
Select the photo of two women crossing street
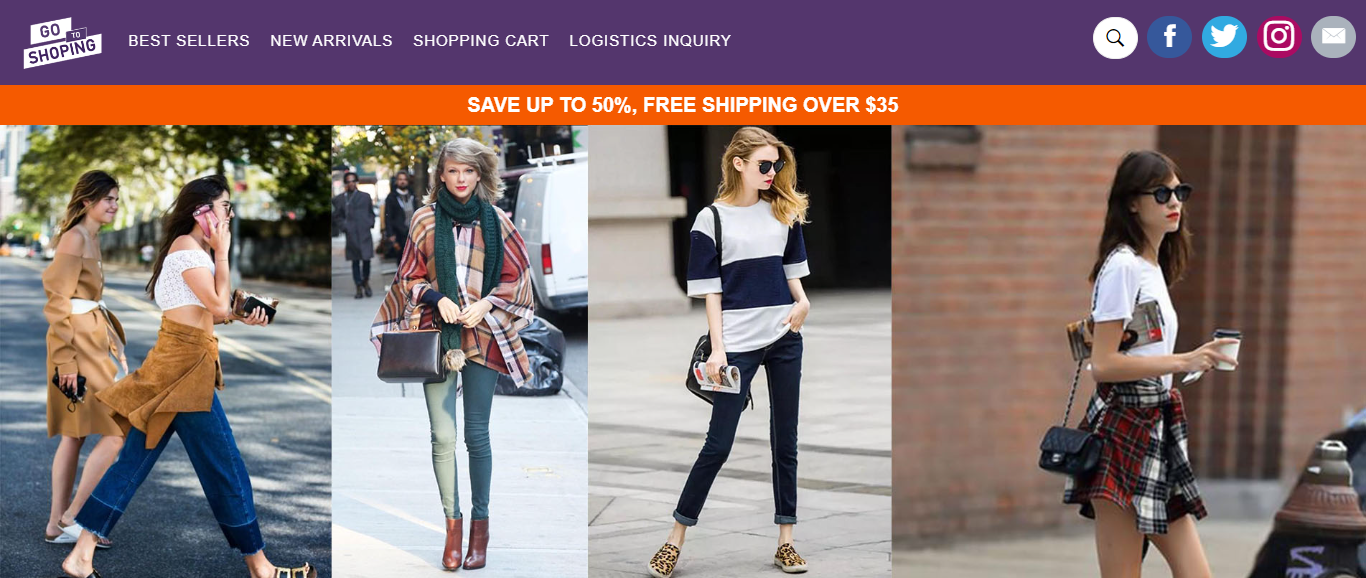point(166,351)
